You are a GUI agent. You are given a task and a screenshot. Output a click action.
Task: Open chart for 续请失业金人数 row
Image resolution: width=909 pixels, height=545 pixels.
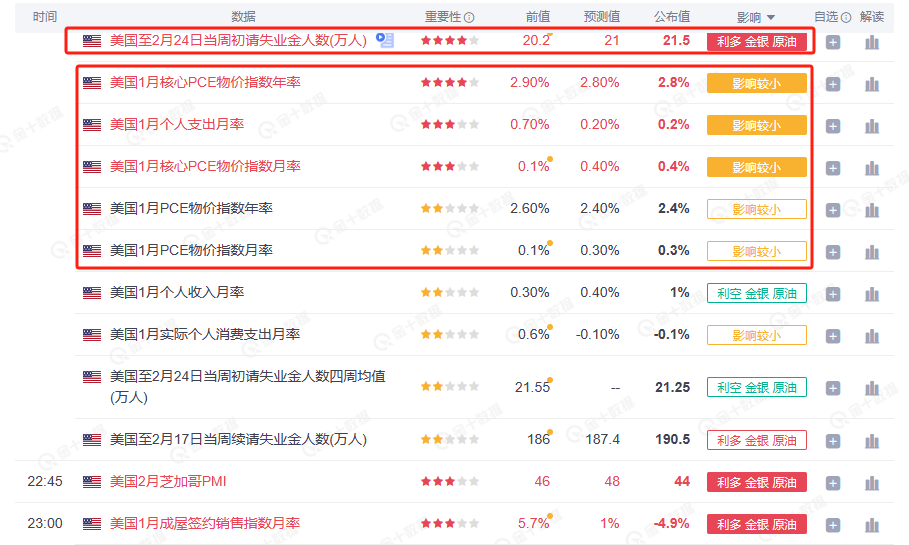pos(872,441)
